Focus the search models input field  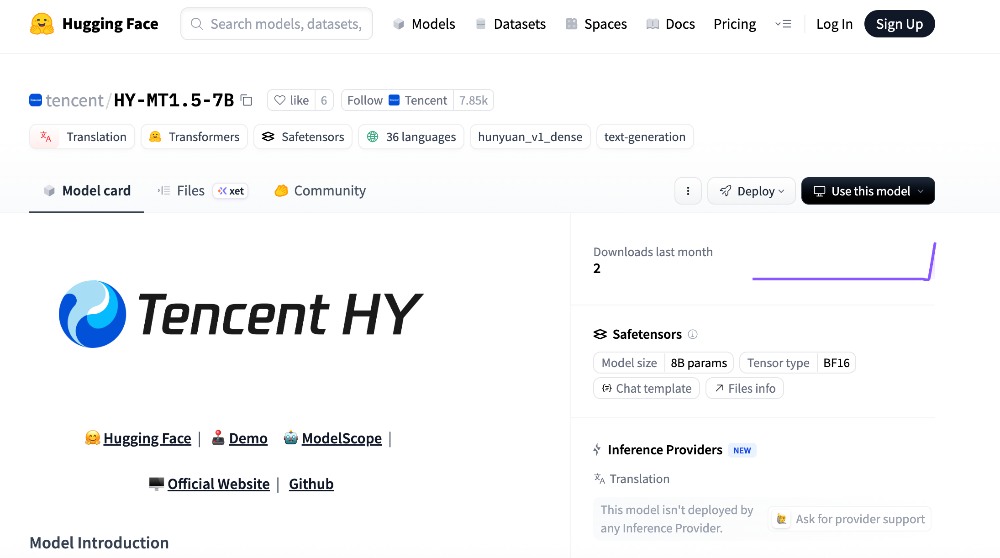[285, 24]
